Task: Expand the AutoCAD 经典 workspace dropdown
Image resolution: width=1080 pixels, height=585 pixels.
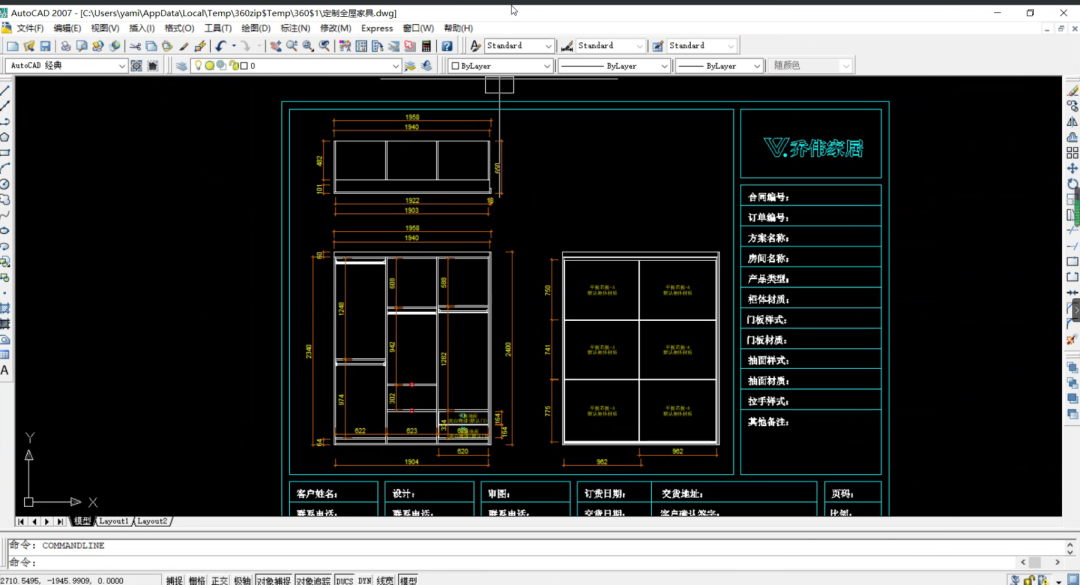Action: (122, 66)
